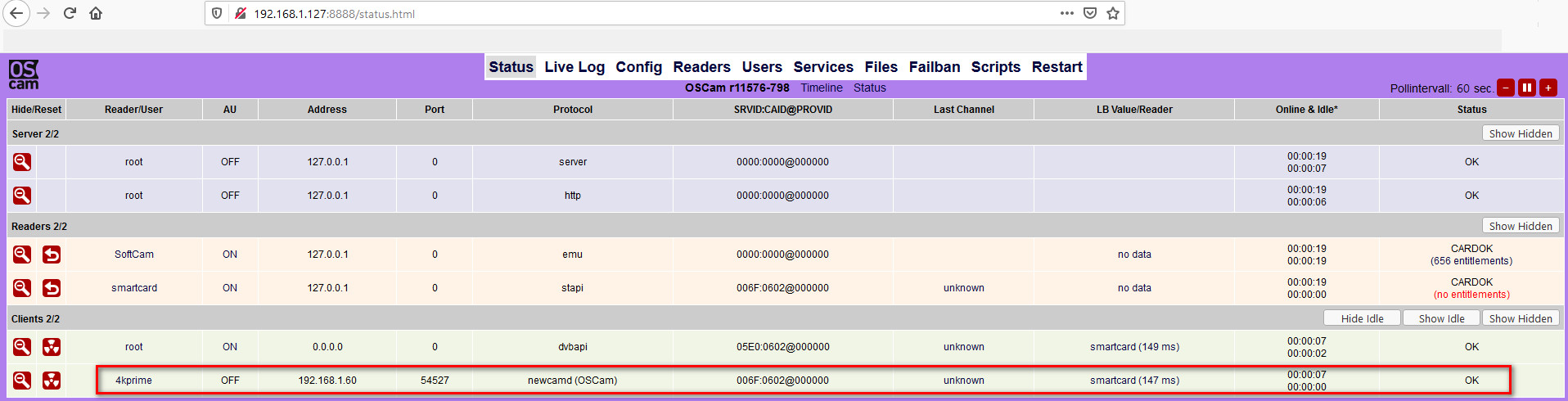The image size is (1568, 401).
Task: Kill the 4kprime client connection icon
Action: 52,381
